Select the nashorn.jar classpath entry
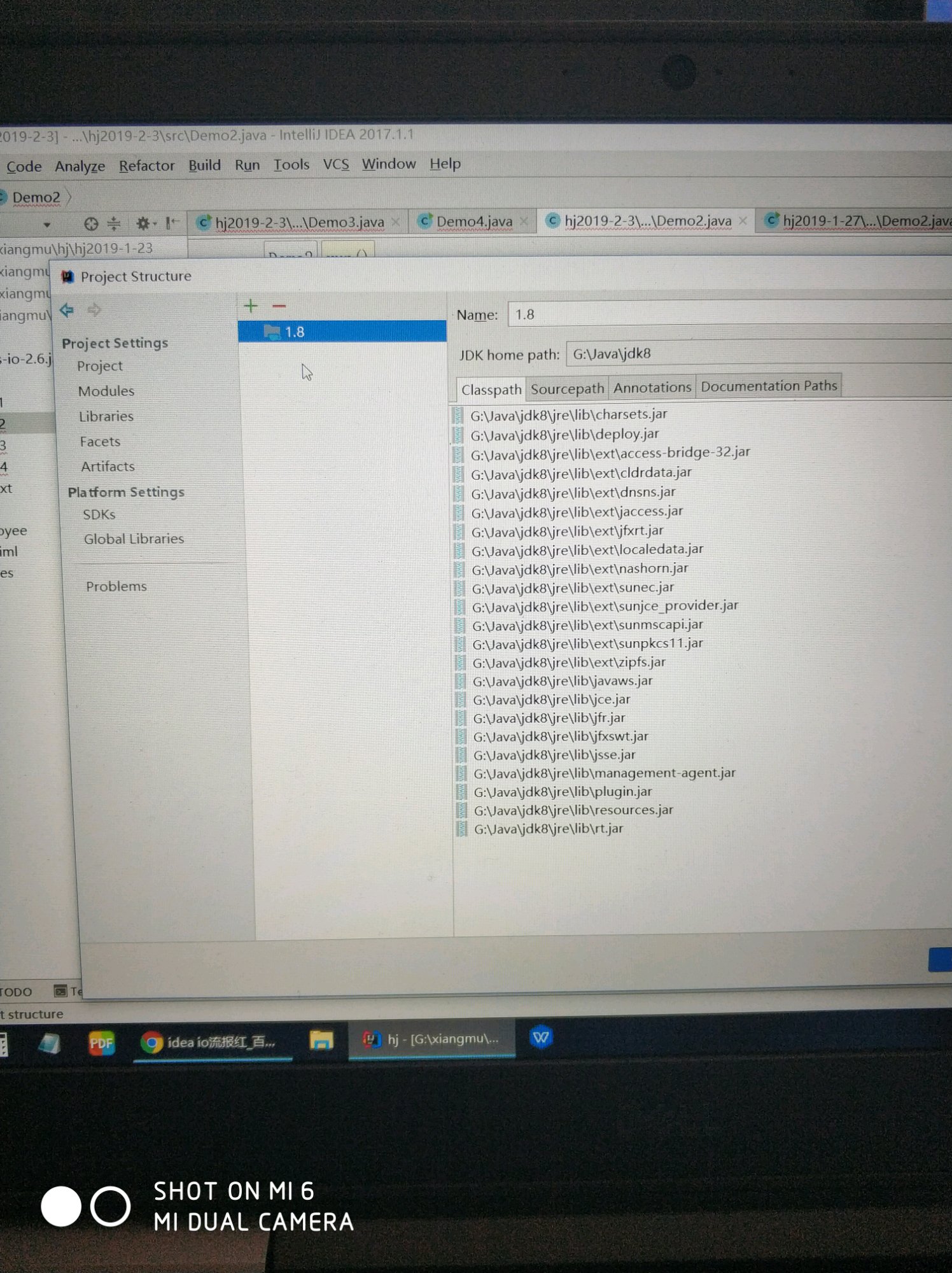The width and height of the screenshot is (952, 1273). coord(580,568)
